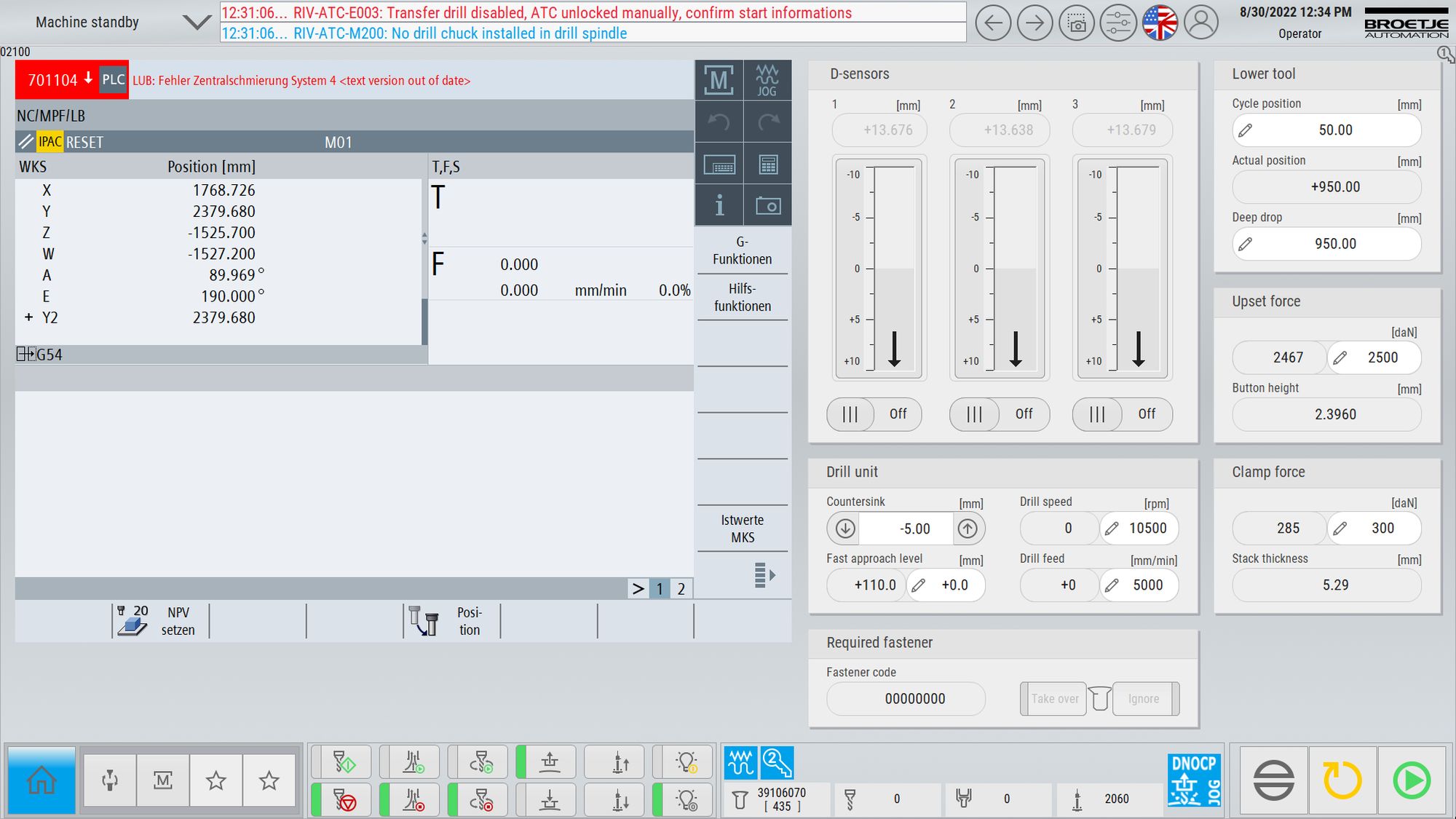Viewport: 1456px width, 819px height.
Task: Navigate back with the left arrow
Action: [993, 23]
